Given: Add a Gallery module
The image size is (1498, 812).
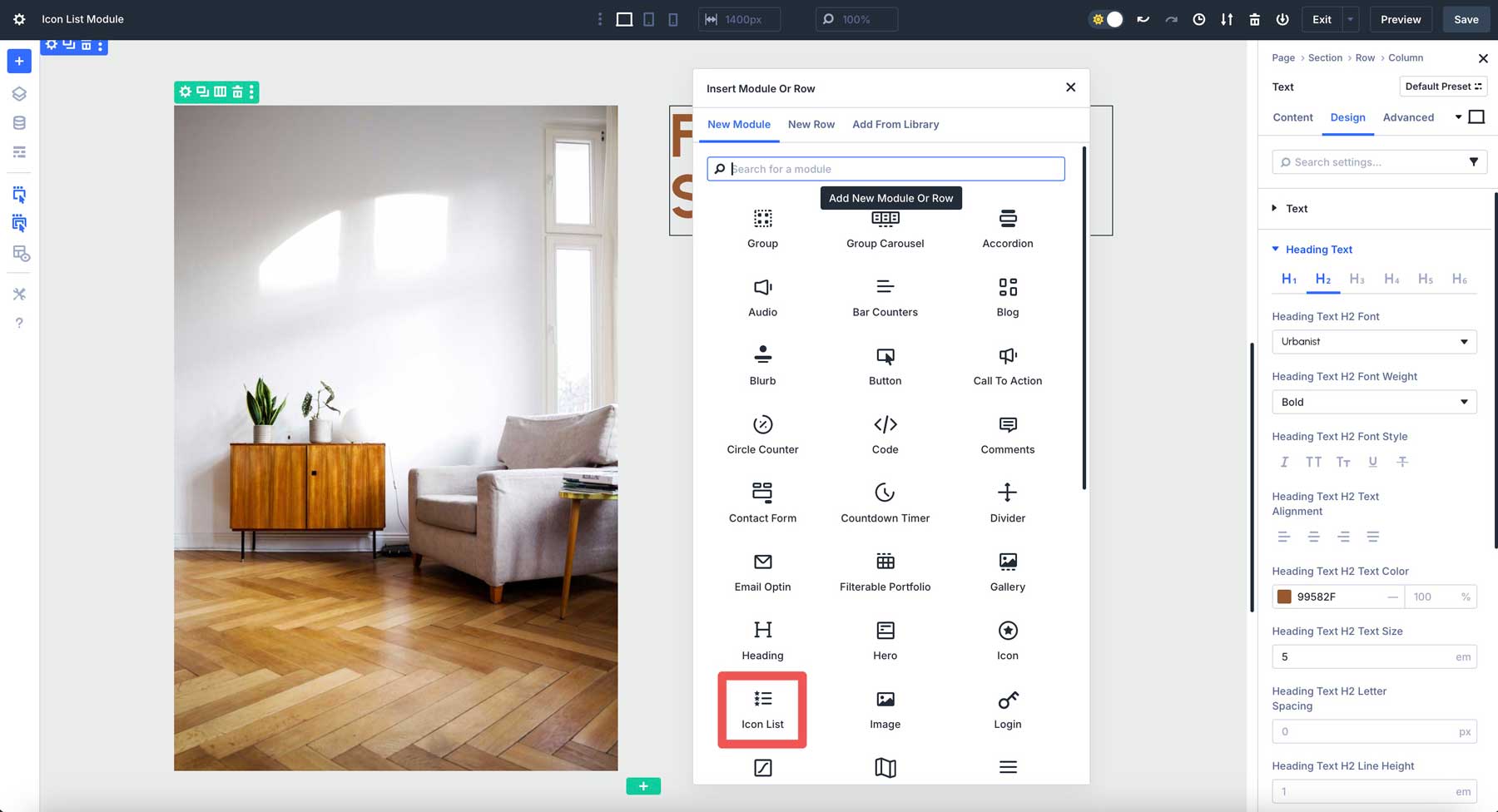Looking at the screenshot, I should [x=1007, y=571].
